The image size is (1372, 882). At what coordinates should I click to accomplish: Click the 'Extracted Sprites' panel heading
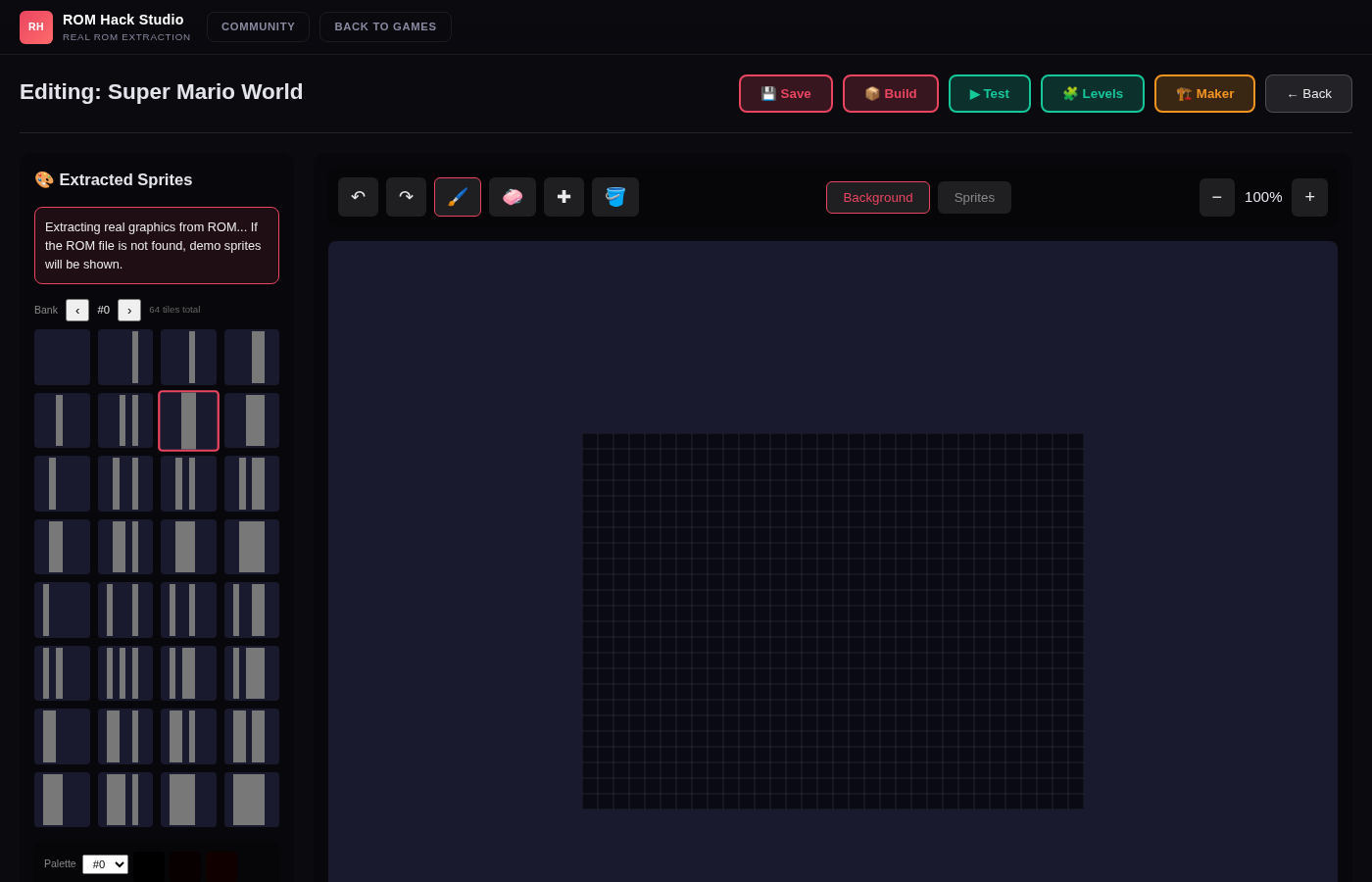(114, 179)
